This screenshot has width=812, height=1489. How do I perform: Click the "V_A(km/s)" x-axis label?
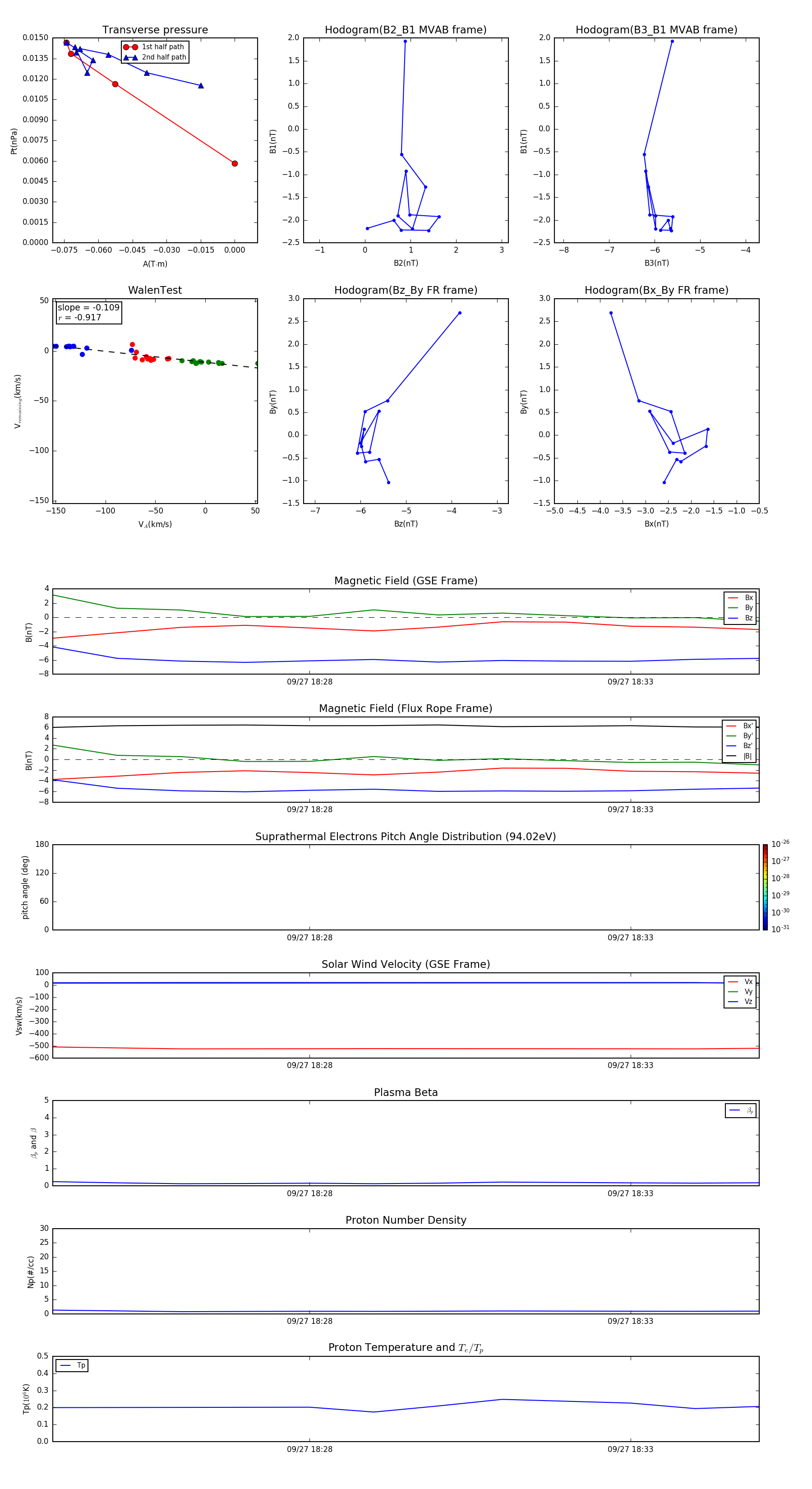click(x=155, y=524)
